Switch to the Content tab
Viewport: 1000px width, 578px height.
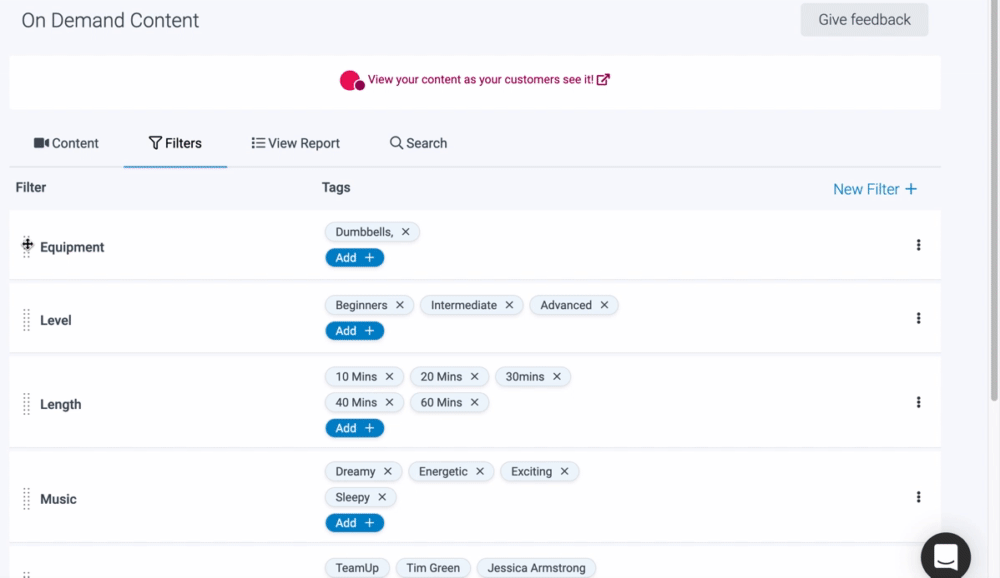(66, 143)
